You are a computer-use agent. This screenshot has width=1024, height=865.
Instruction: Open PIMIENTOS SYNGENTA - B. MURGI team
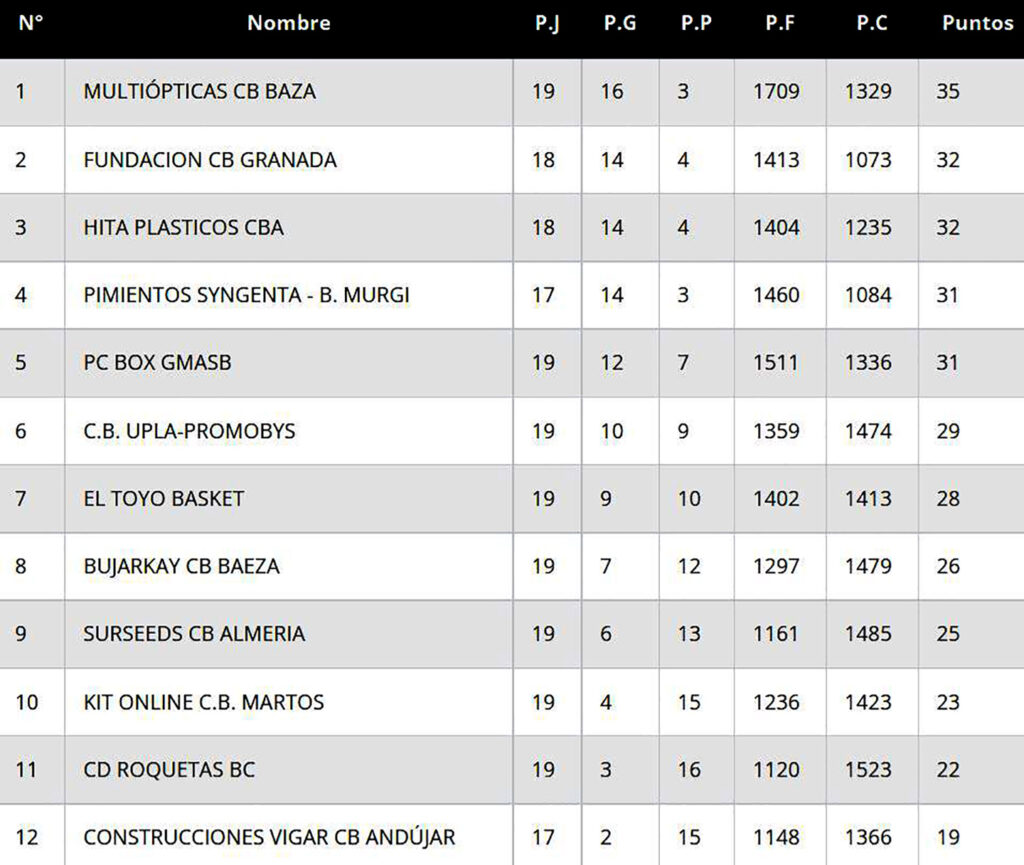[246, 295]
